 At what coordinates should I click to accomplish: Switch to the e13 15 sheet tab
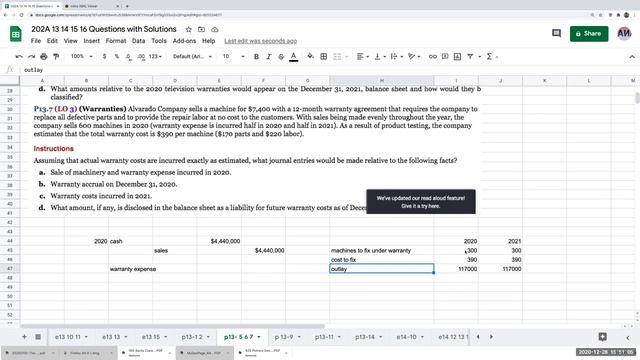(154, 337)
